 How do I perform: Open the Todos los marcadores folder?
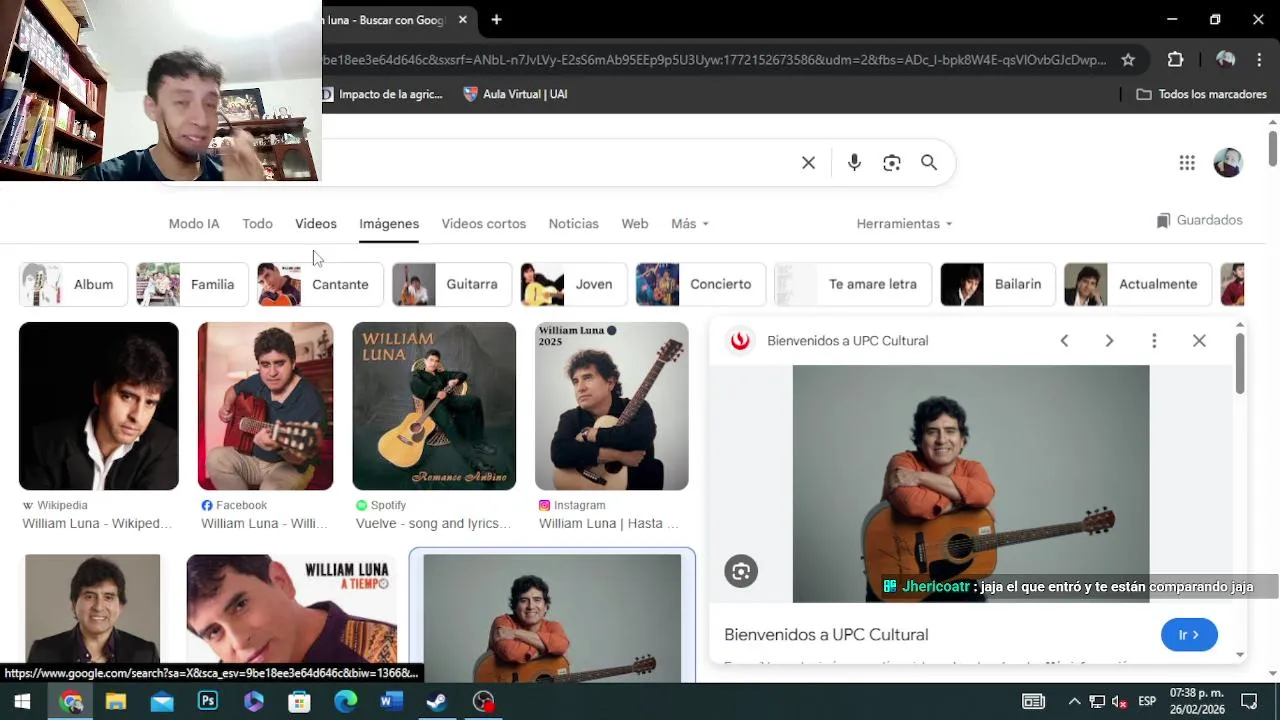1202,94
